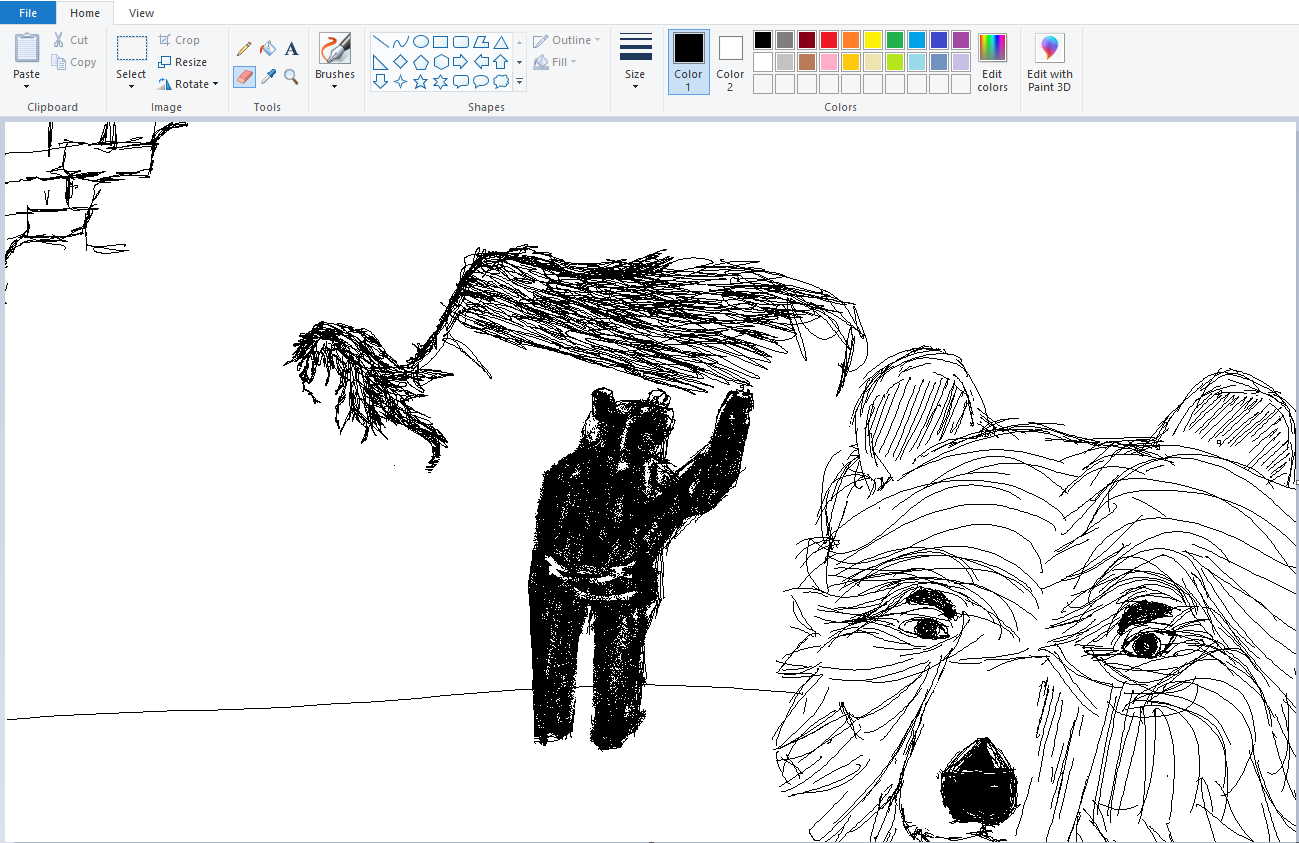Click the Edit colors button
This screenshot has width=1299, height=843.
[992, 63]
